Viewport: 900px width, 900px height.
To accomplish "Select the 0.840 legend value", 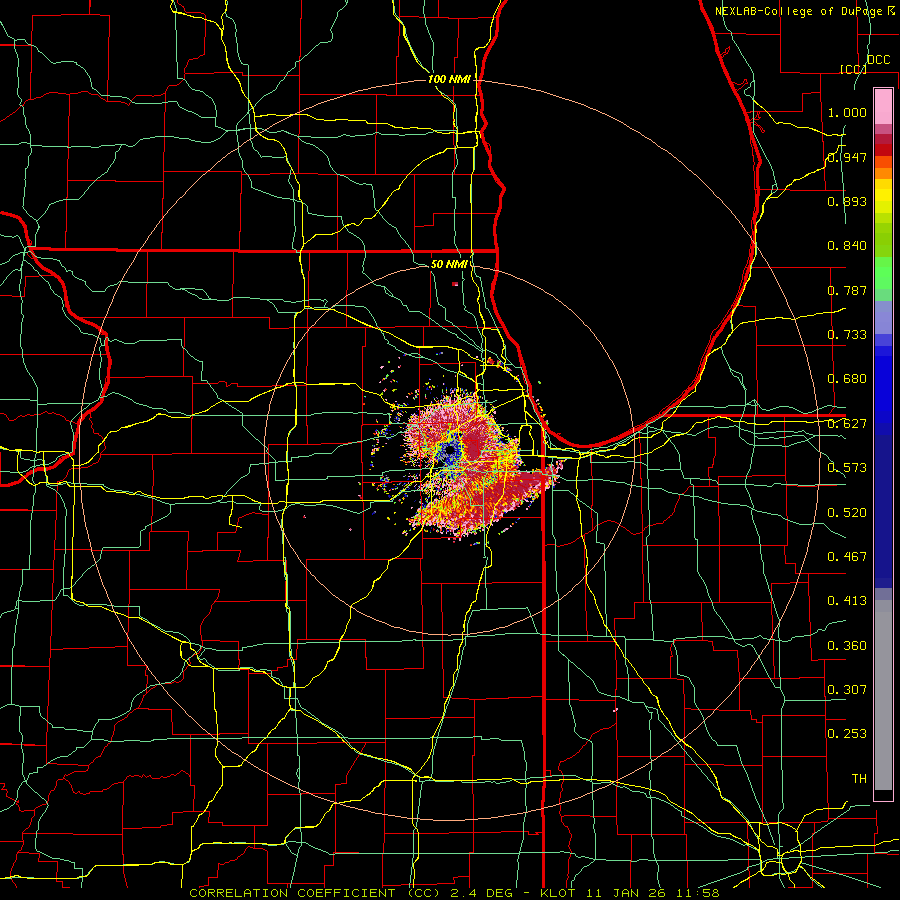I will (847, 246).
